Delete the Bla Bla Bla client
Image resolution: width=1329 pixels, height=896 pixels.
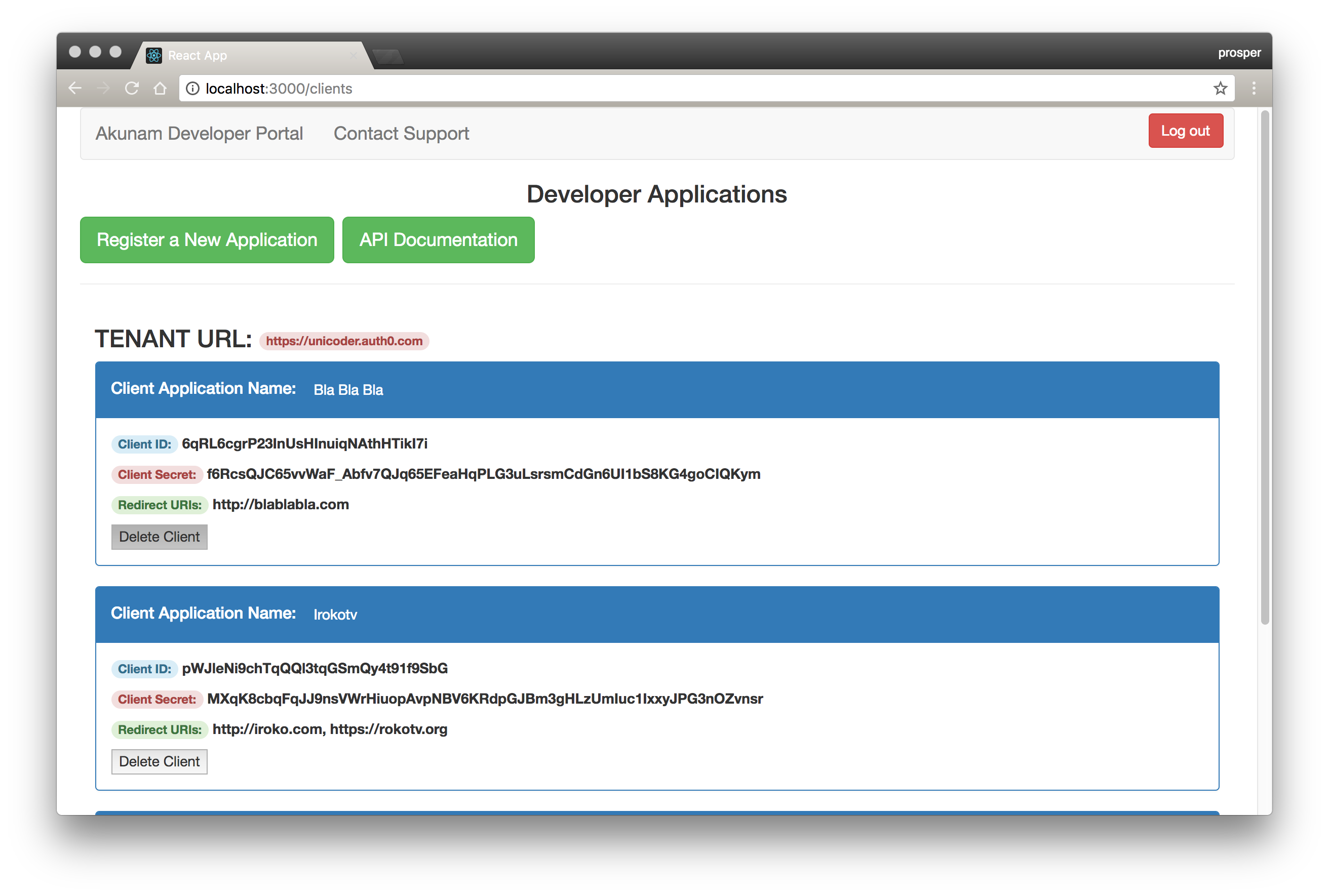[159, 537]
